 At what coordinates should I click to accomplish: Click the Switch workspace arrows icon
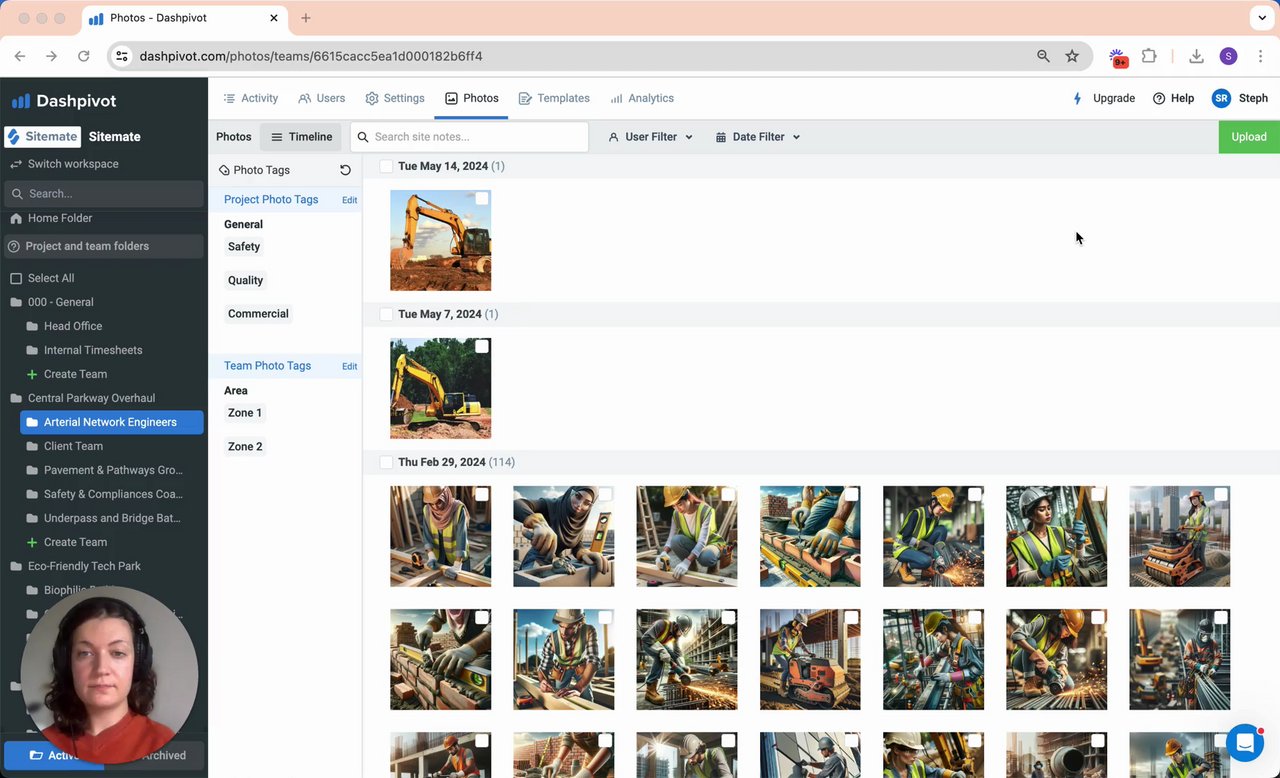16,164
